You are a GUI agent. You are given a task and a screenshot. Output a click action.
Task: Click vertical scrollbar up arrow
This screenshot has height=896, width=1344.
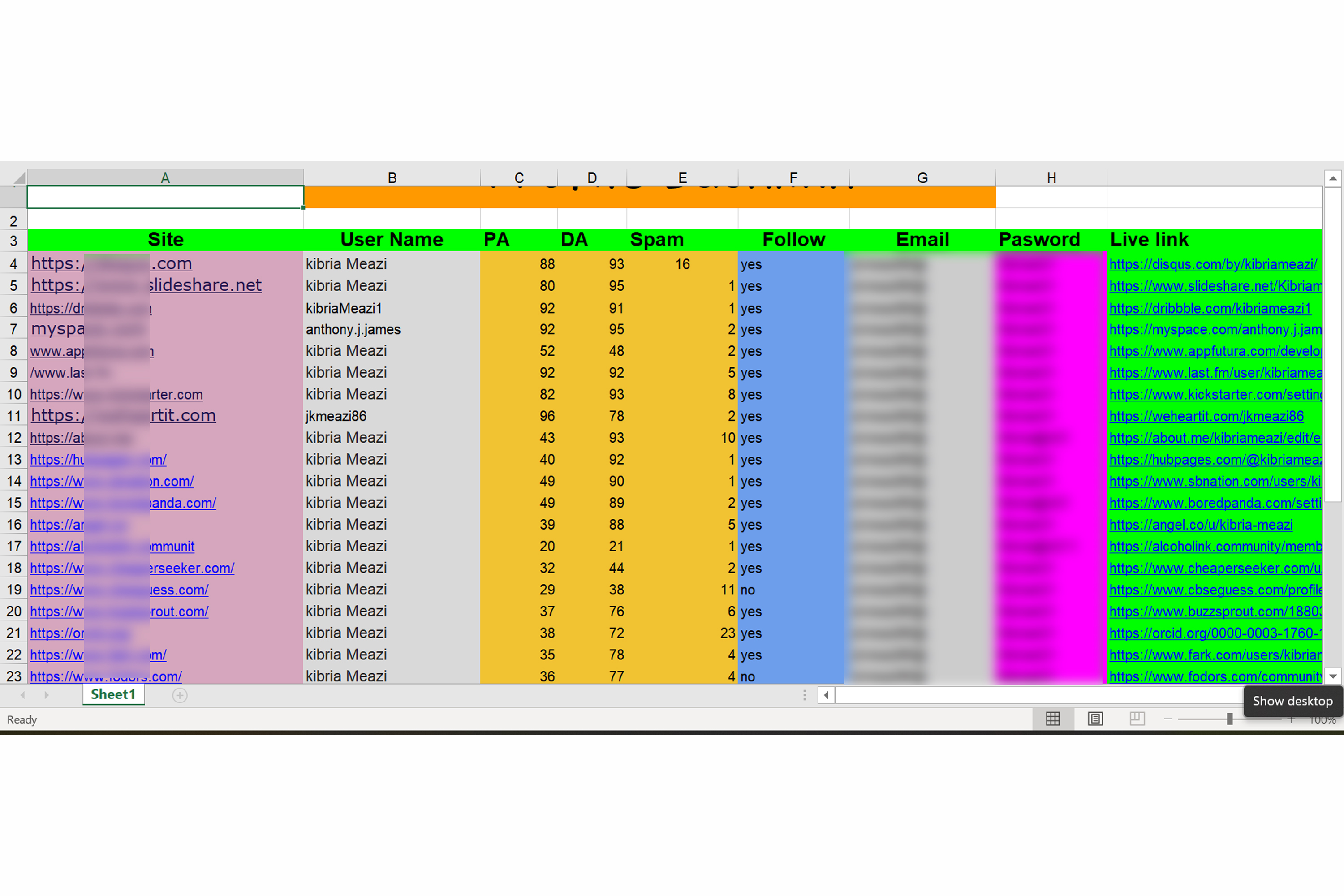1332,178
